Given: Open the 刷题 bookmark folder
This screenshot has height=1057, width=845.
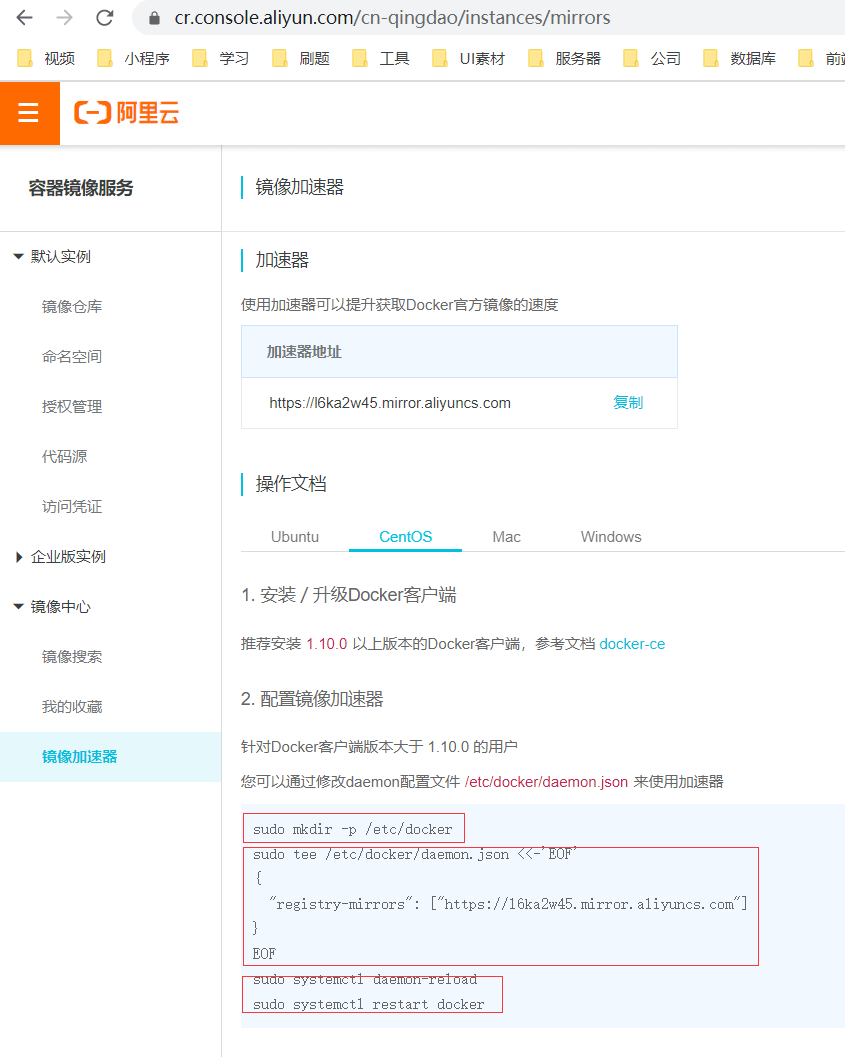Looking at the screenshot, I should pos(301,59).
